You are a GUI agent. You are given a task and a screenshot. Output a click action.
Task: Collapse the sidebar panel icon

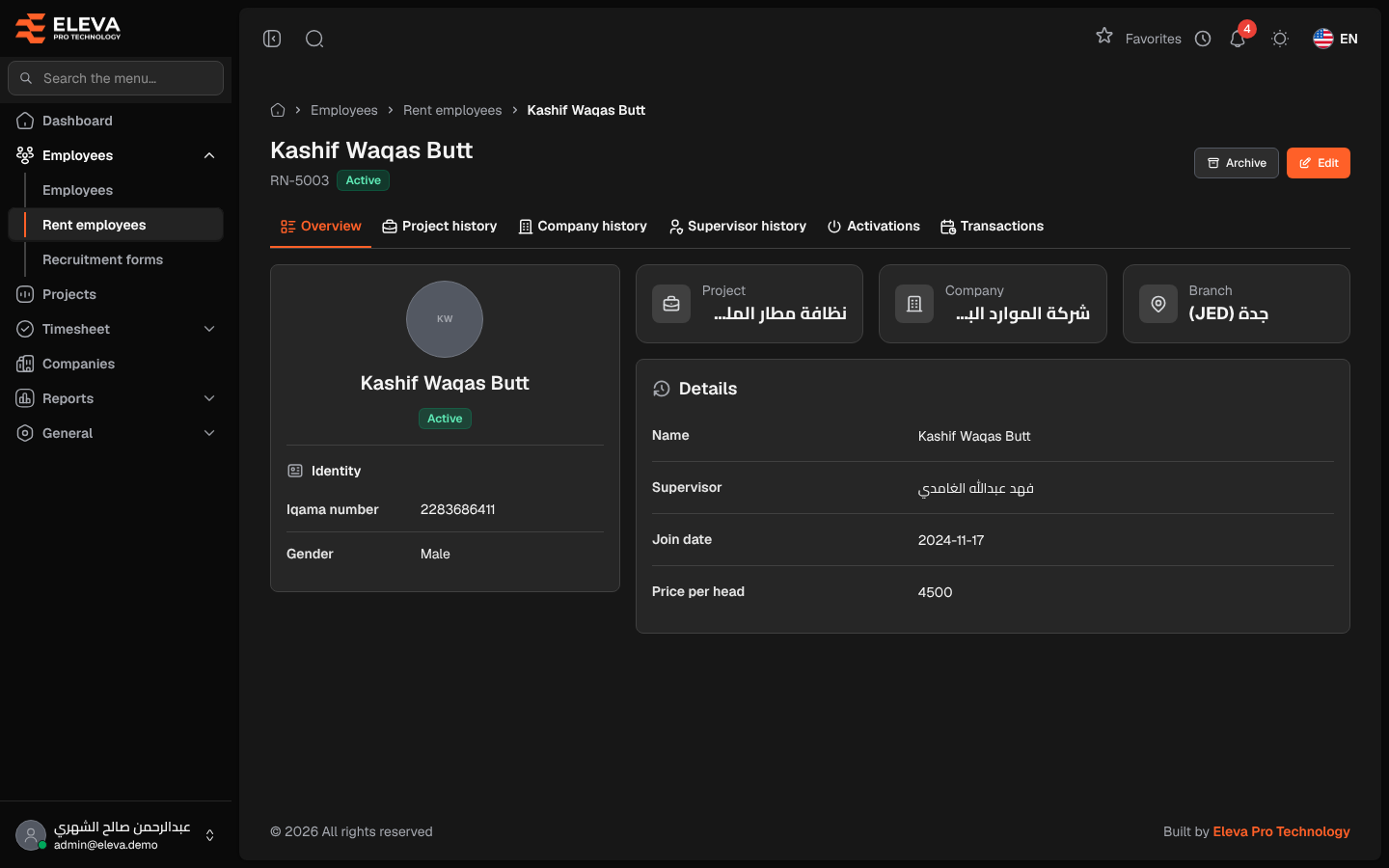point(272,39)
